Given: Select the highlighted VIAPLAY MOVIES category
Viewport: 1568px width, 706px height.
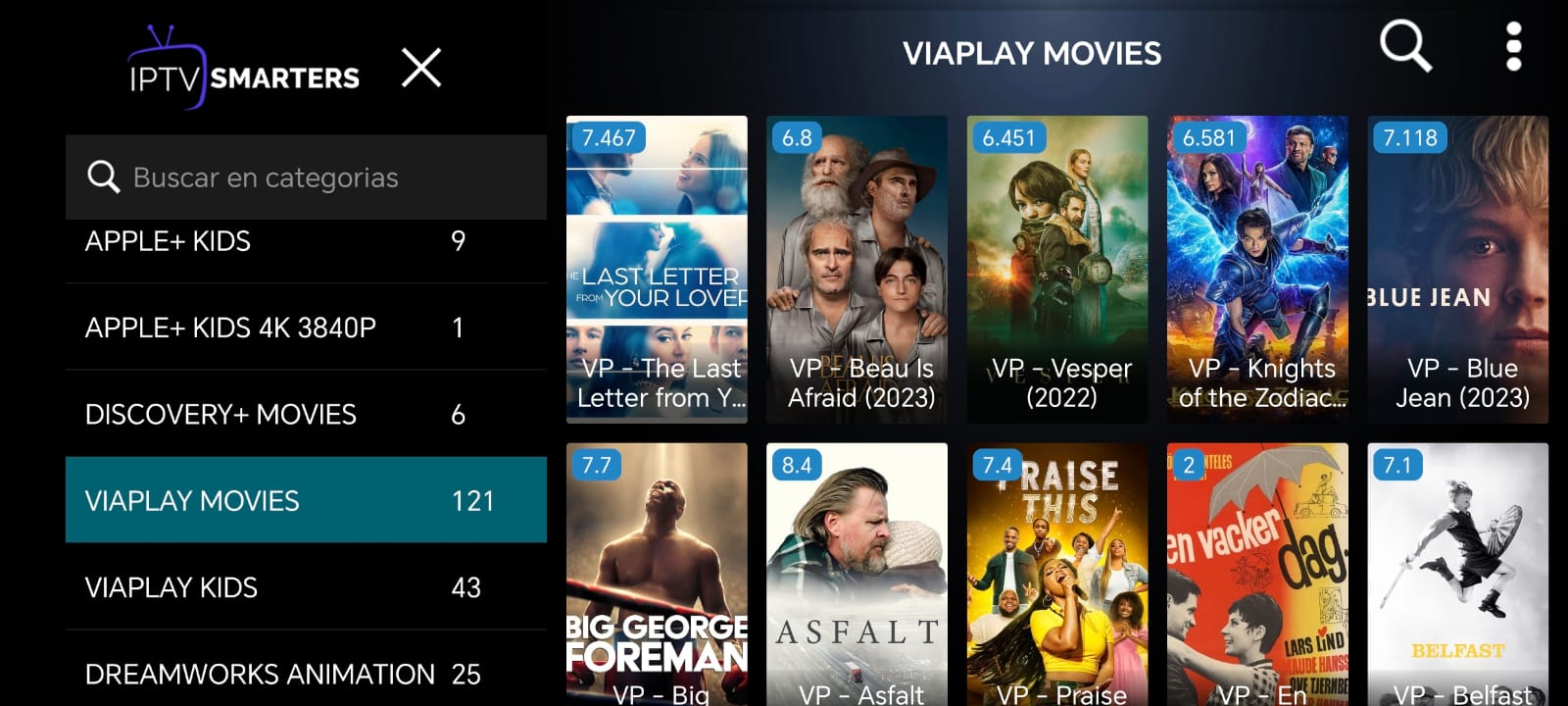Looking at the screenshot, I should pyautogui.click(x=306, y=500).
